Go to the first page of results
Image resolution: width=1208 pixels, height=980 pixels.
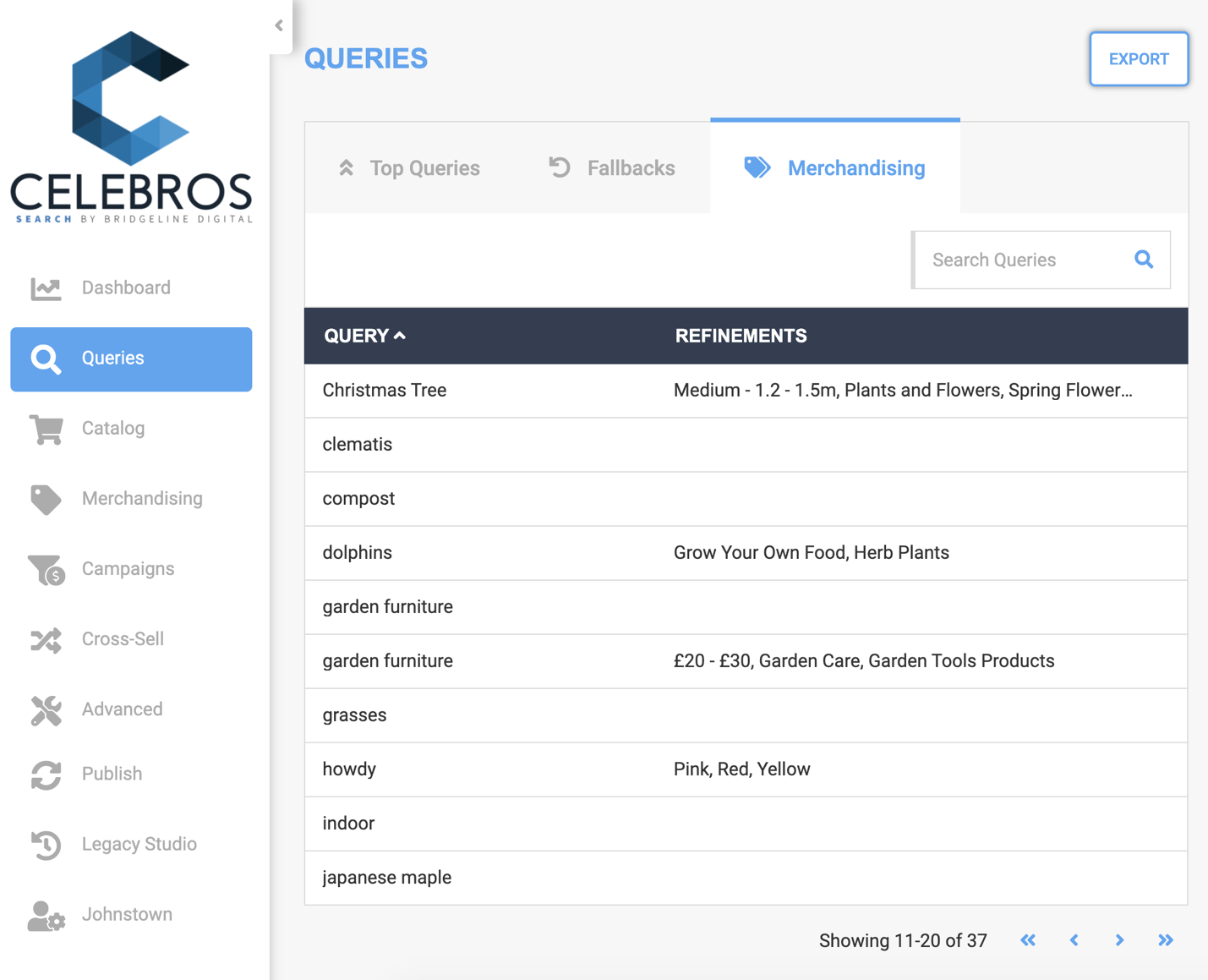pos(1028,940)
